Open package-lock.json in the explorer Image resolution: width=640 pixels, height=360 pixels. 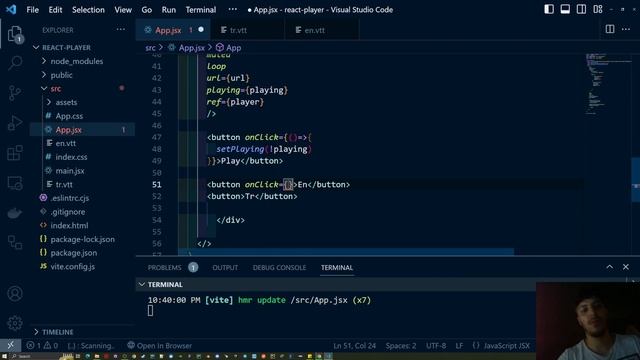[82, 239]
